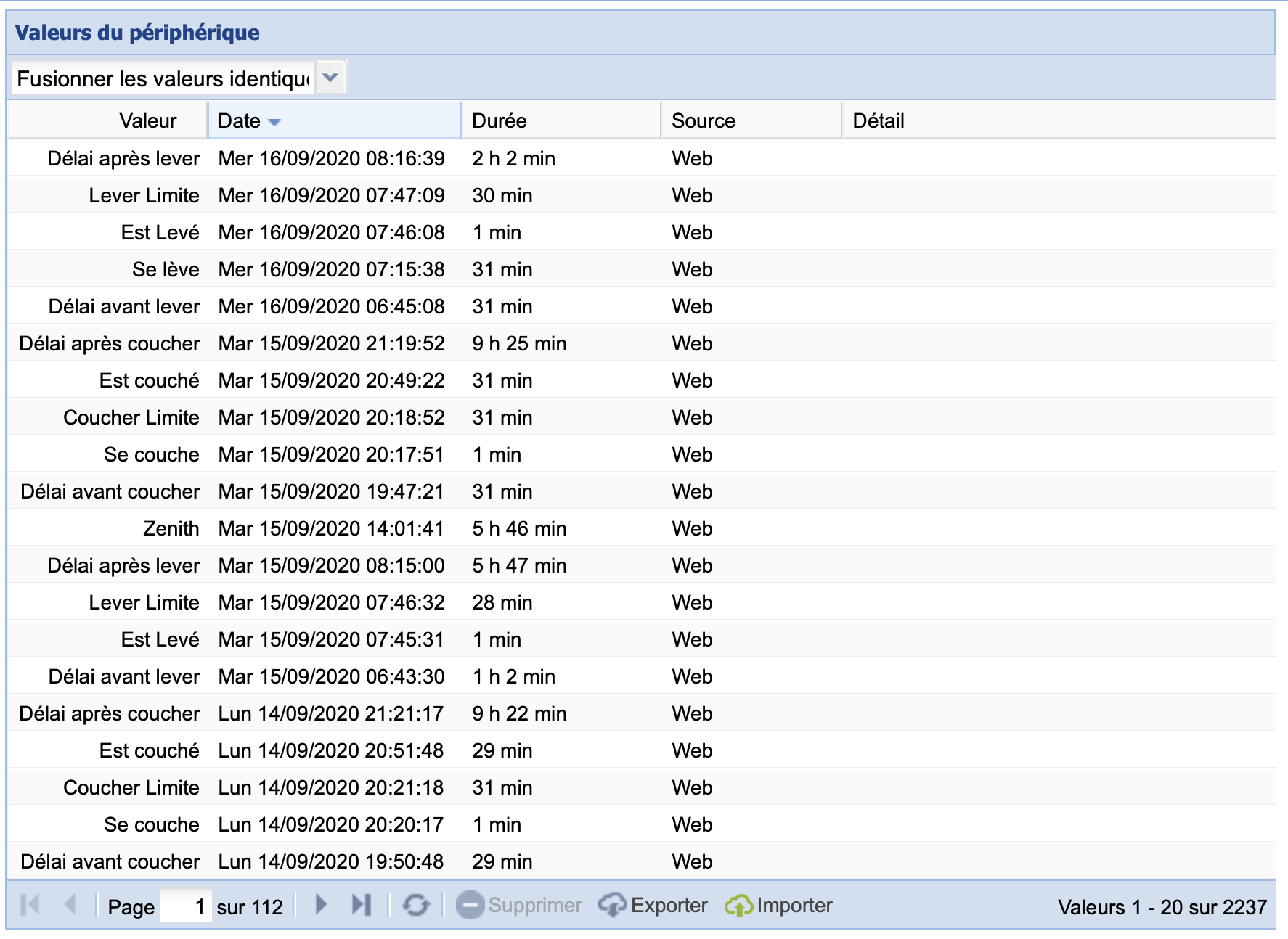Image resolution: width=1288 pixels, height=939 pixels.
Task: Click the previous page arrow icon
Action: 70,905
